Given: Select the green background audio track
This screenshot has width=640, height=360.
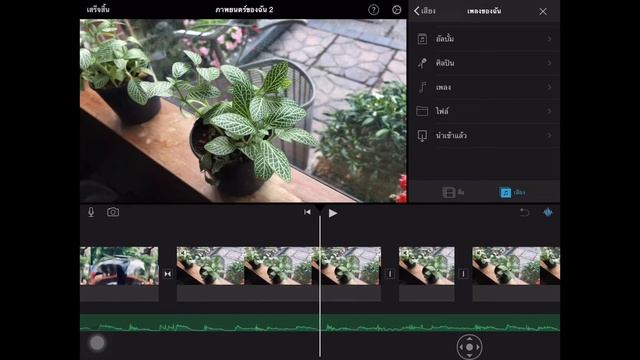Looking at the screenshot, I should tap(320, 323).
